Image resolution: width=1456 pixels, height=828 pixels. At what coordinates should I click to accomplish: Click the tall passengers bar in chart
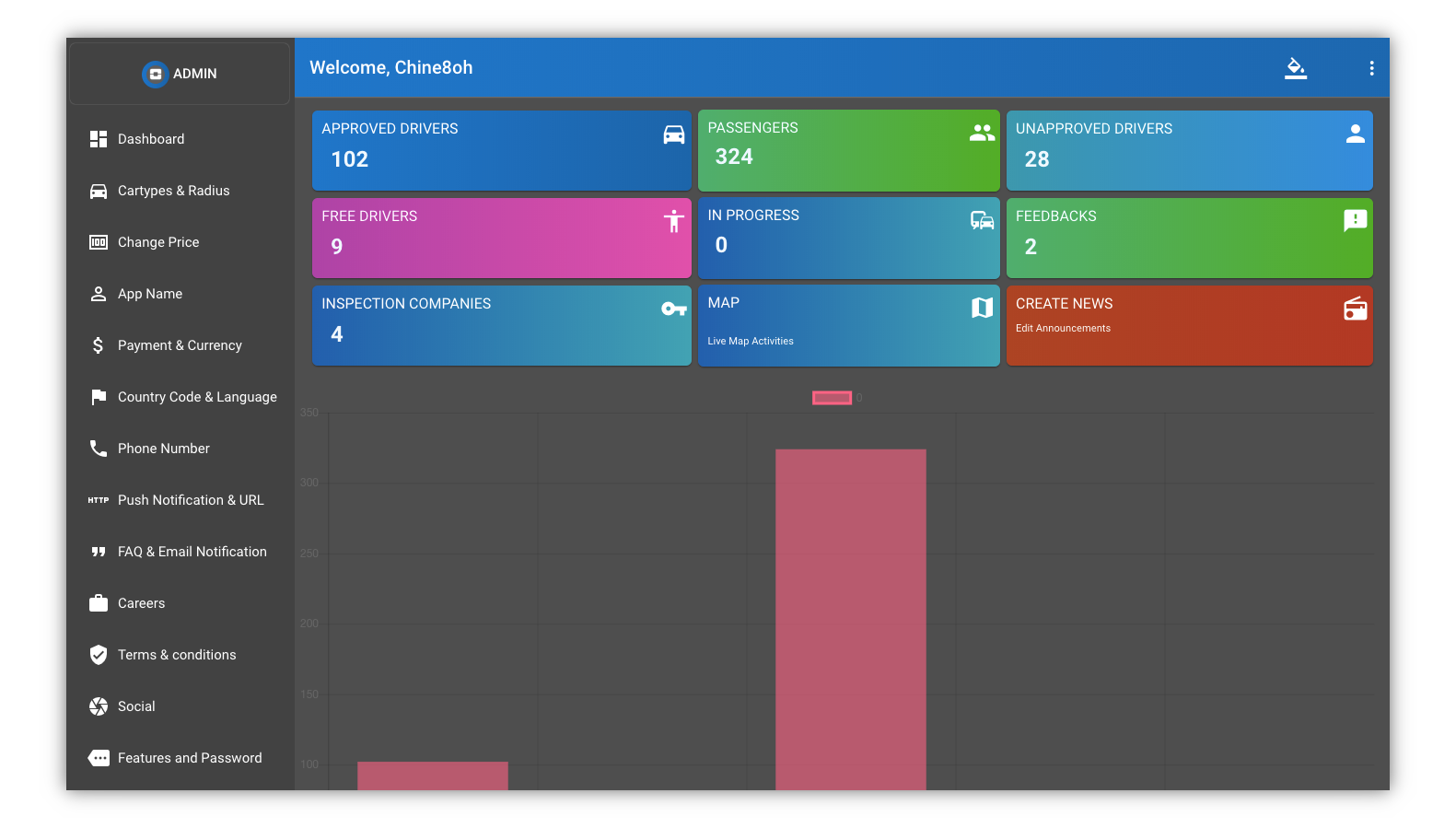pyautogui.click(x=850, y=617)
